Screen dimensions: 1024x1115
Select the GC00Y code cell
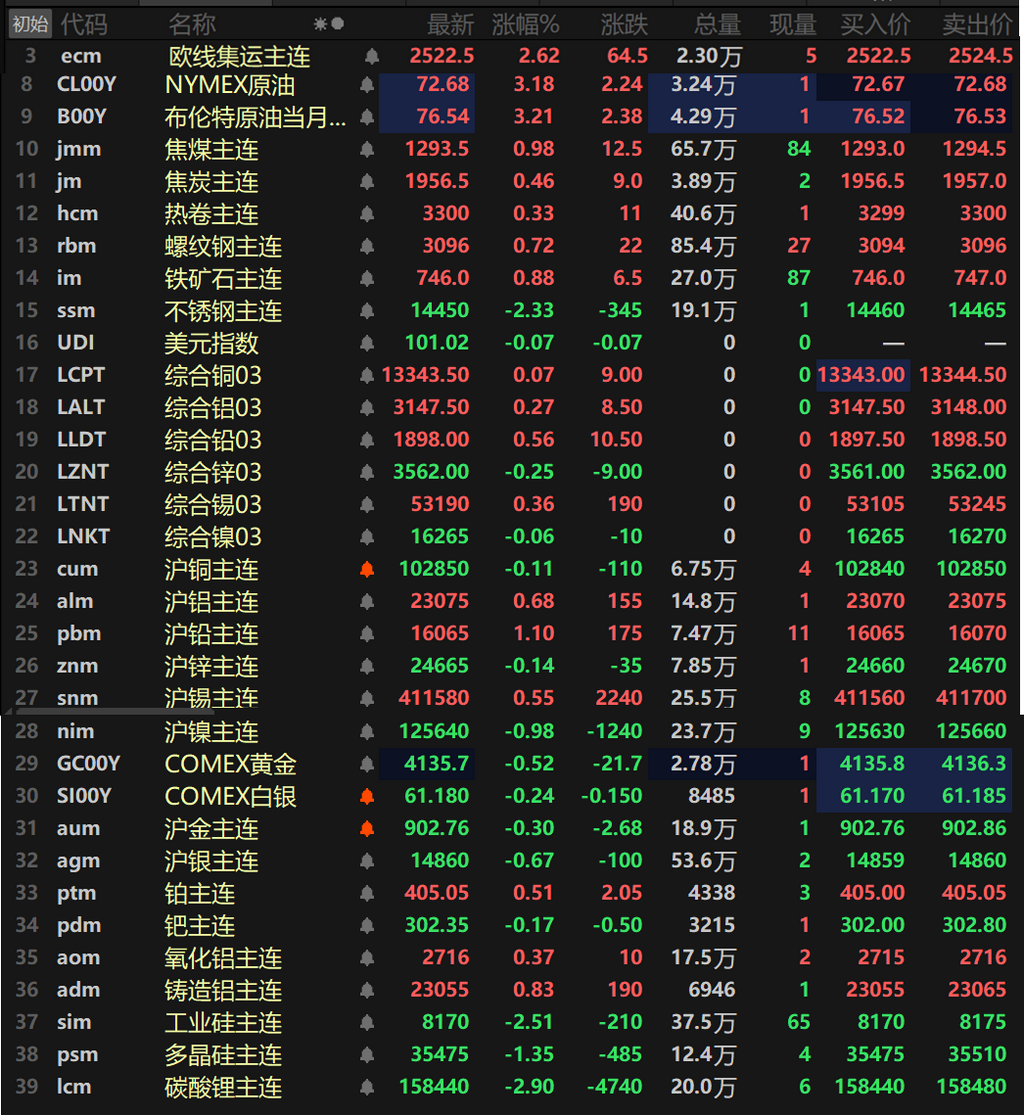click(89, 764)
